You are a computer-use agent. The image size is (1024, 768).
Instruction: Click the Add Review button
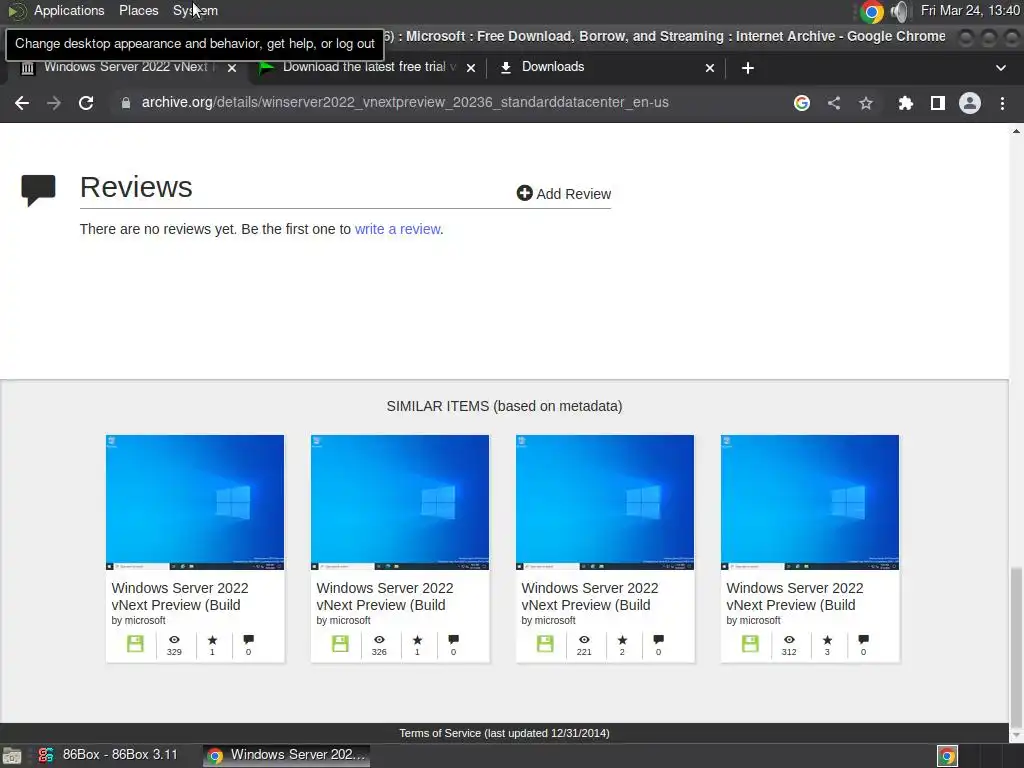pyautogui.click(x=564, y=194)
